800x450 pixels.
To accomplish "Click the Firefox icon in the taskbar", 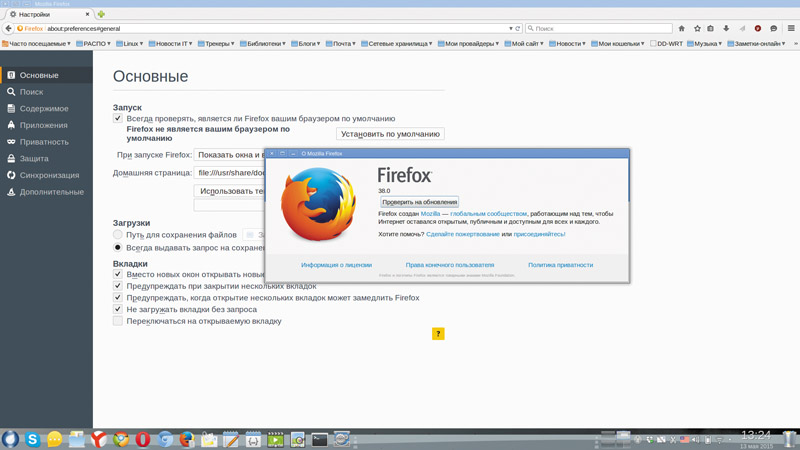I will pos(187,439).
